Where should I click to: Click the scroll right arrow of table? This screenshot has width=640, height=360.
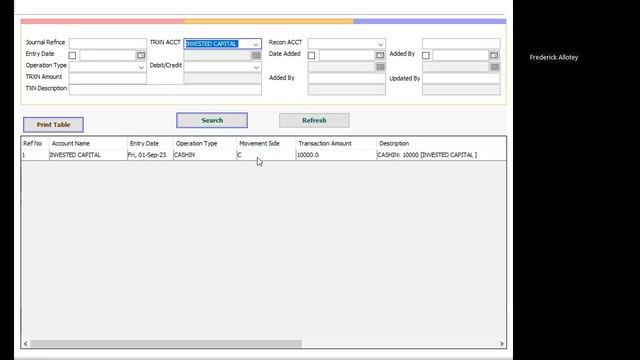pos(502,344)
